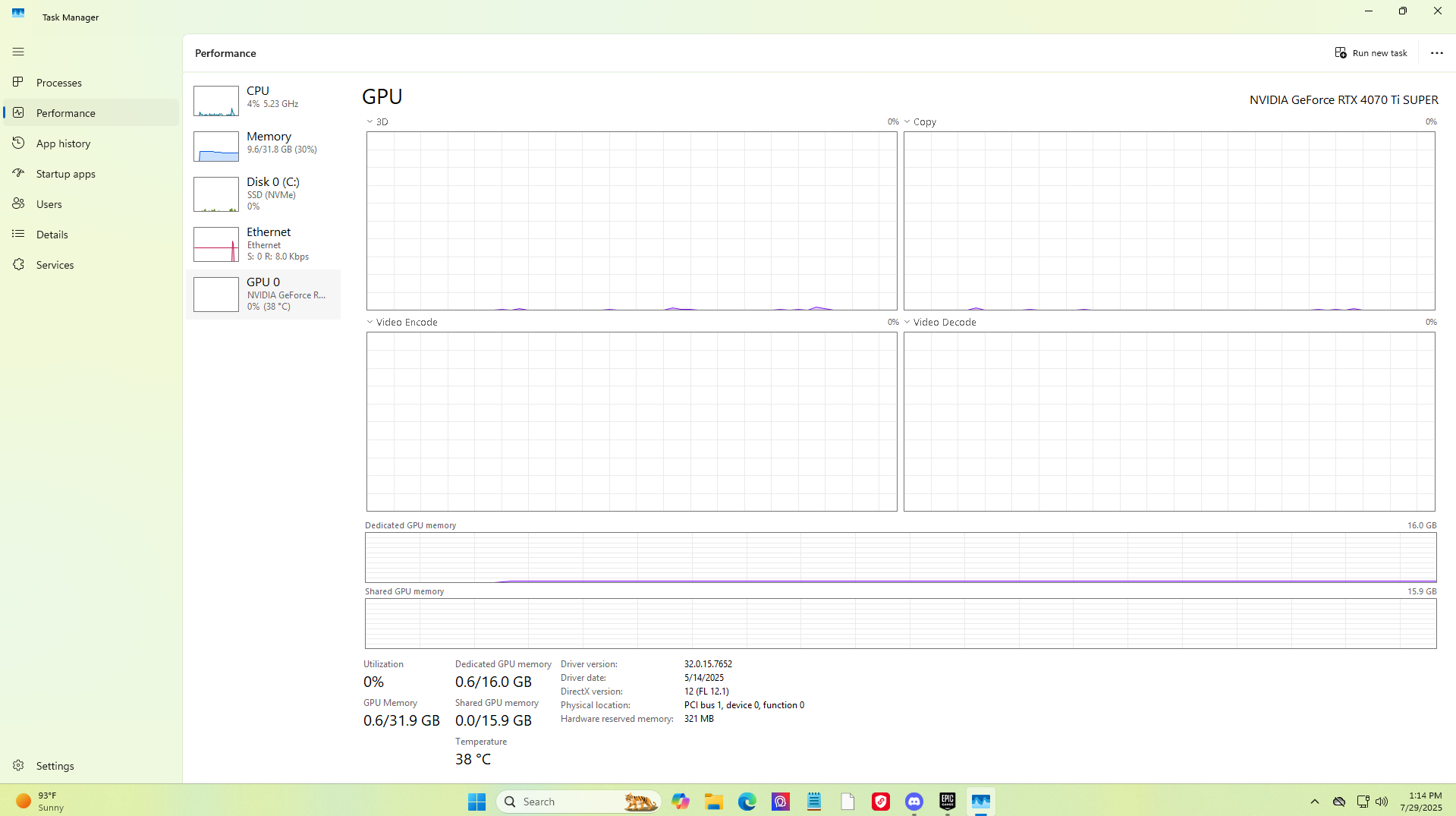The image size is (1456, 816).
Task: Click the Shared GPU memory graph
Action: pos(901,623)
